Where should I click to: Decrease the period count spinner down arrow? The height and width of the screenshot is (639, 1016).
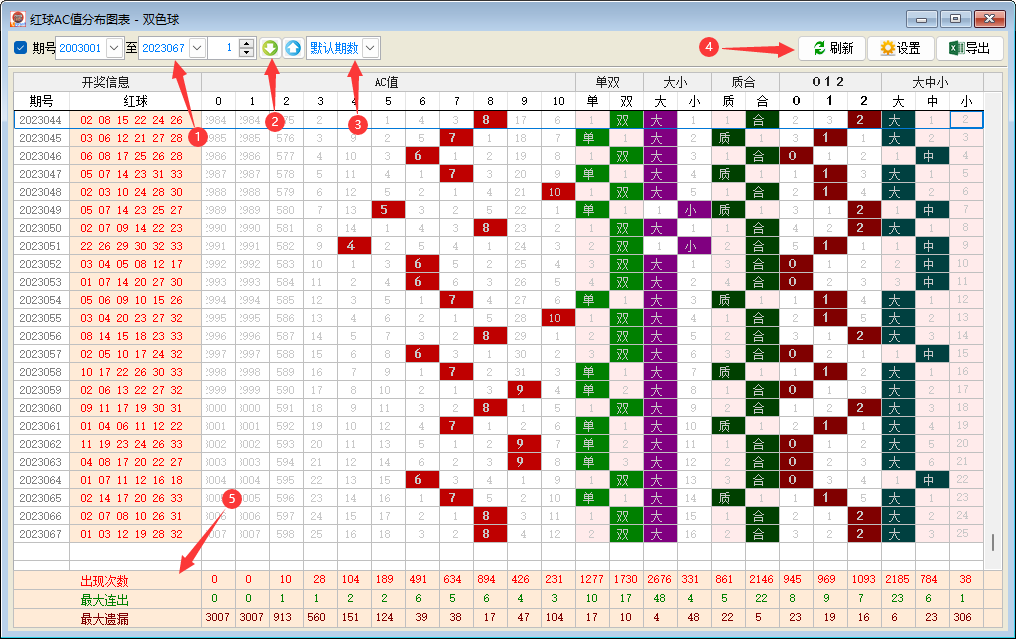click(x=247, y=53)
